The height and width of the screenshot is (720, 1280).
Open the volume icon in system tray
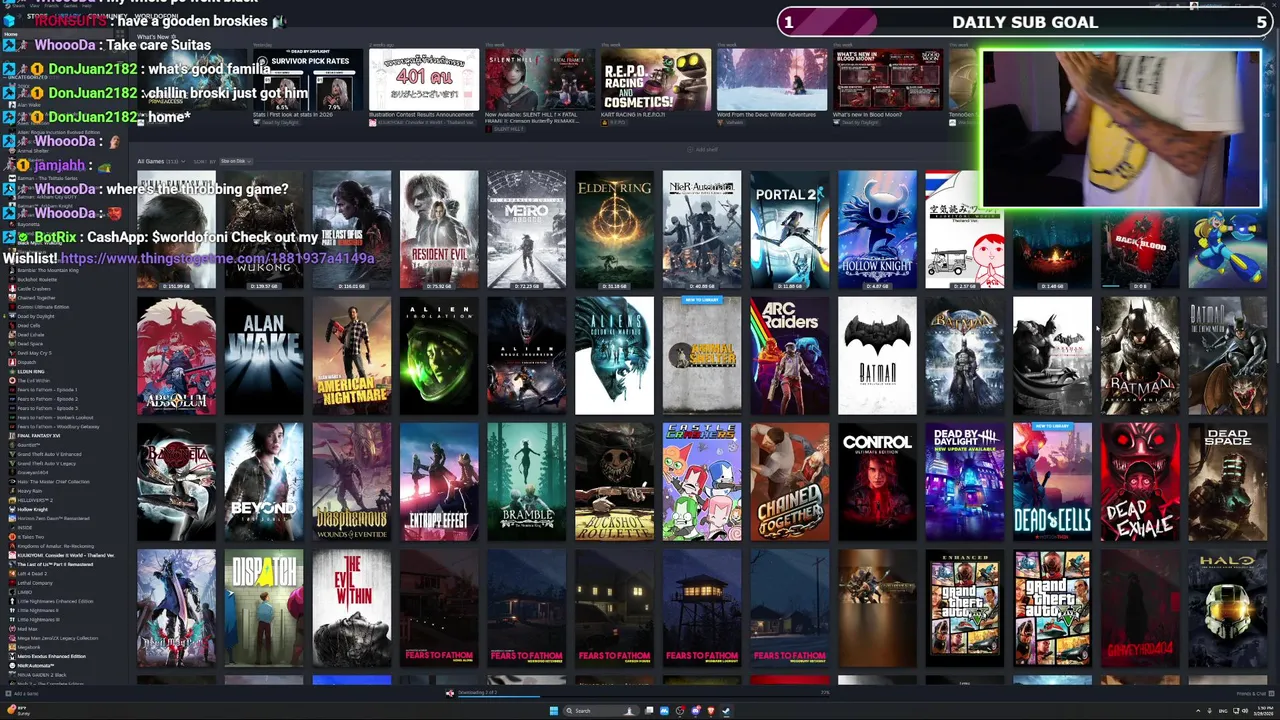pyautogui.click(x=1245, y=711)
